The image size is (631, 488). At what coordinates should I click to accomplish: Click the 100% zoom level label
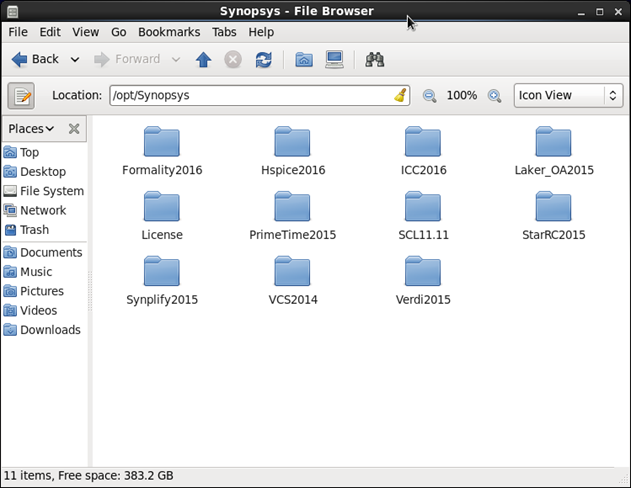click(462, 95)
